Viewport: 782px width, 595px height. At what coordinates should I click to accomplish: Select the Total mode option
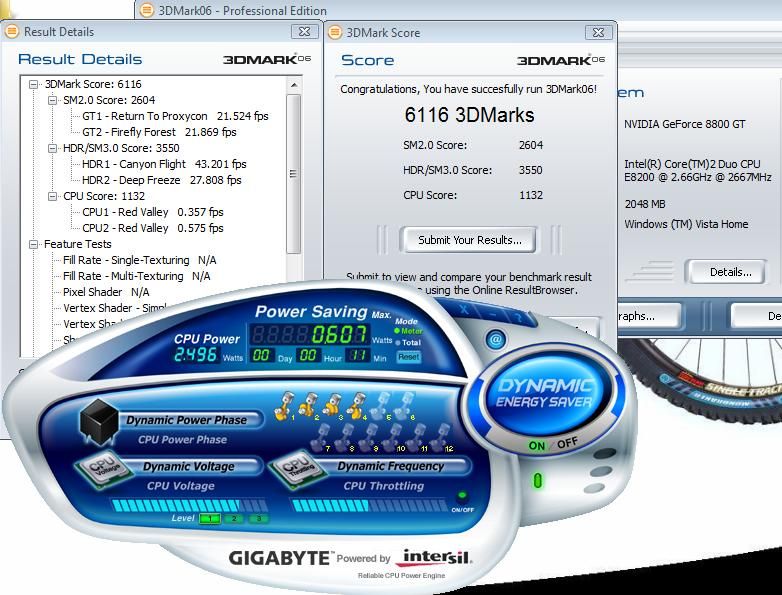[x=408, y=343]
